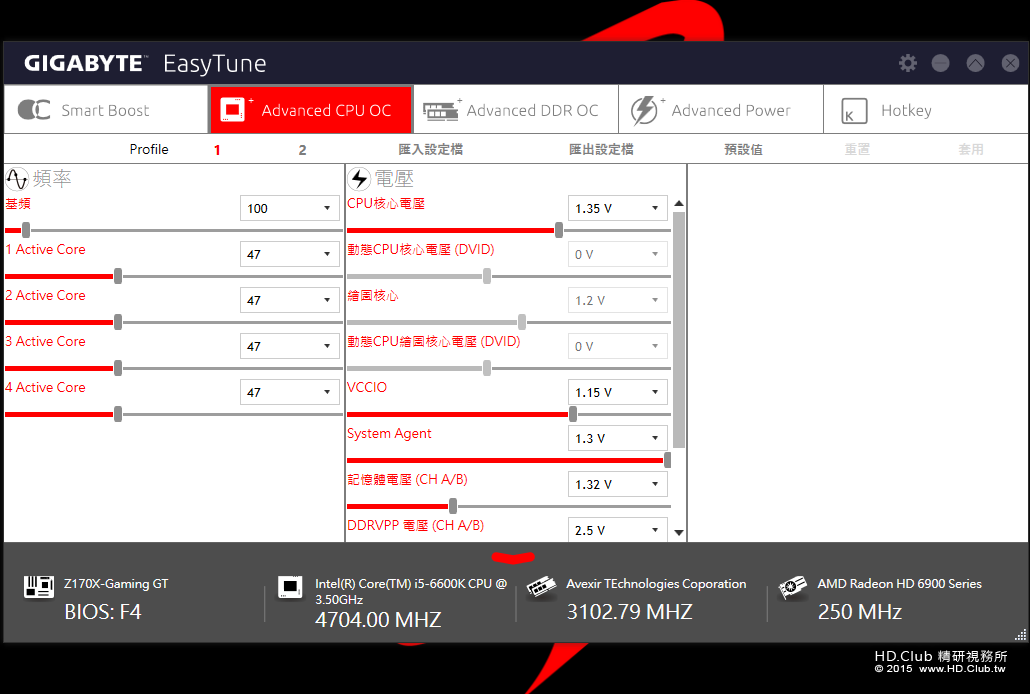The width and height of the screenshot is (1030, 694).
Task: Click the 預設值 default button
Action: click(x=743, y=149)
